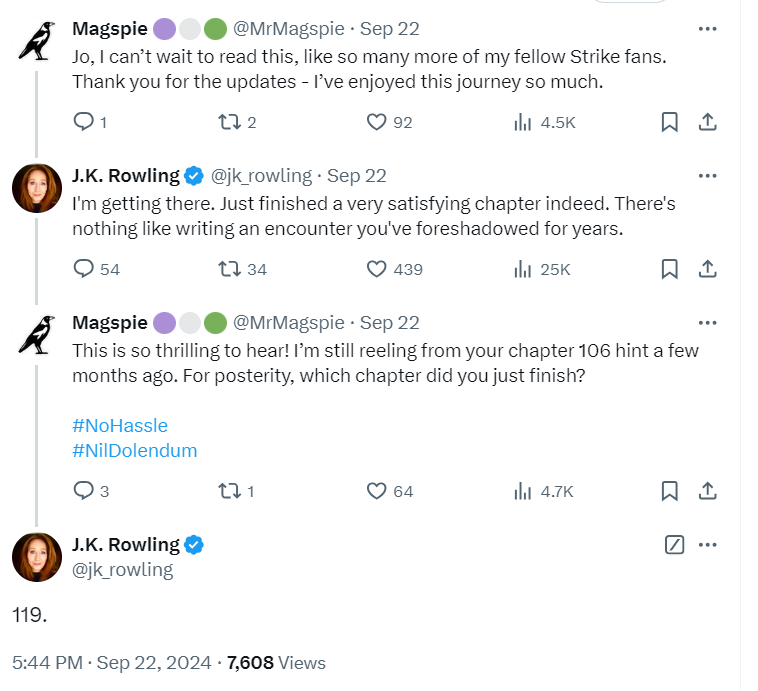The height and width of the screenshot is (691, 758).
Task: Open the #NilDolendum hashtag
Action: coord(134,451)
